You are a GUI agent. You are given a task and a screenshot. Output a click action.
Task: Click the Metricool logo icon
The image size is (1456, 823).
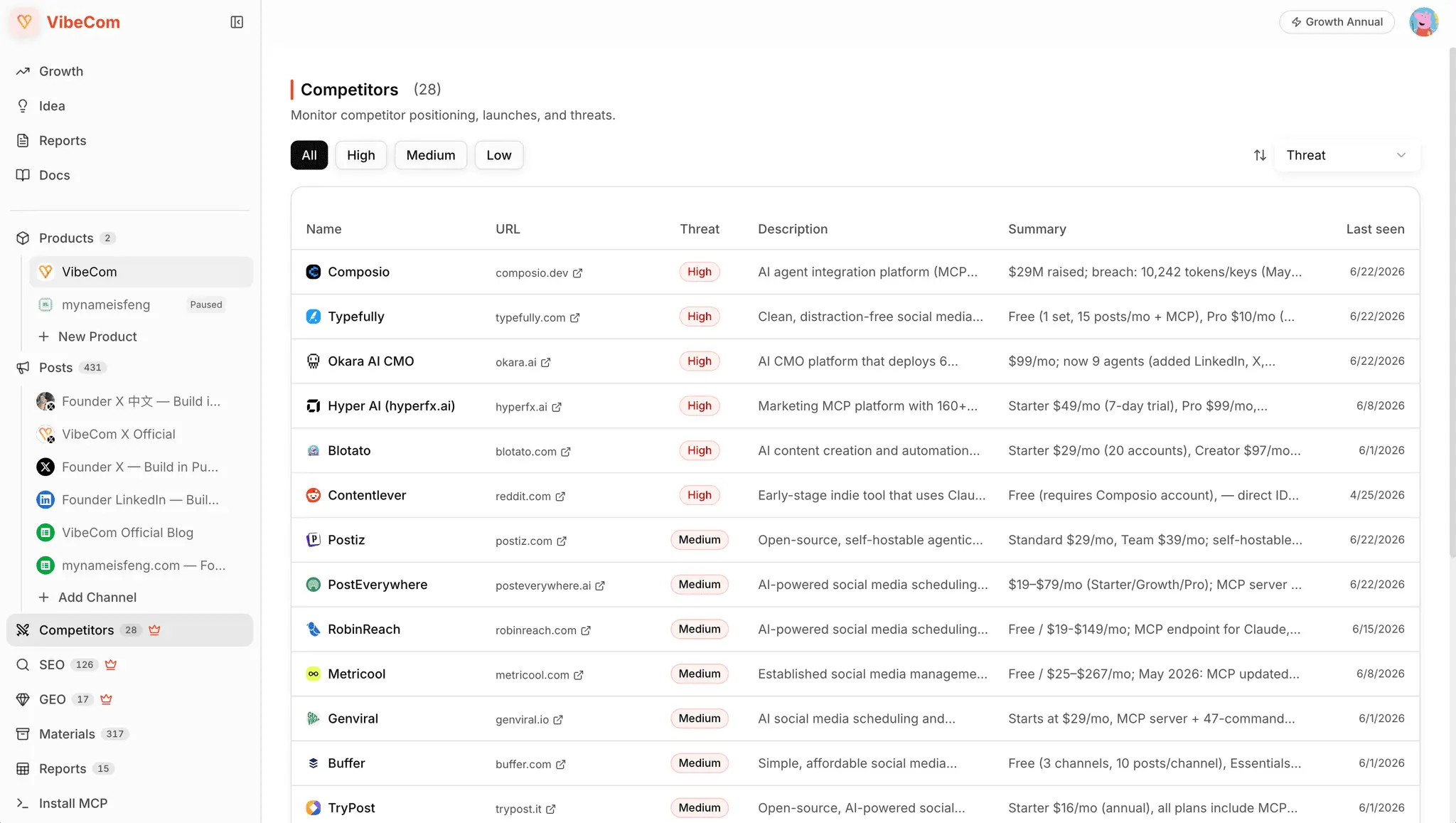[x=313, y=674]
